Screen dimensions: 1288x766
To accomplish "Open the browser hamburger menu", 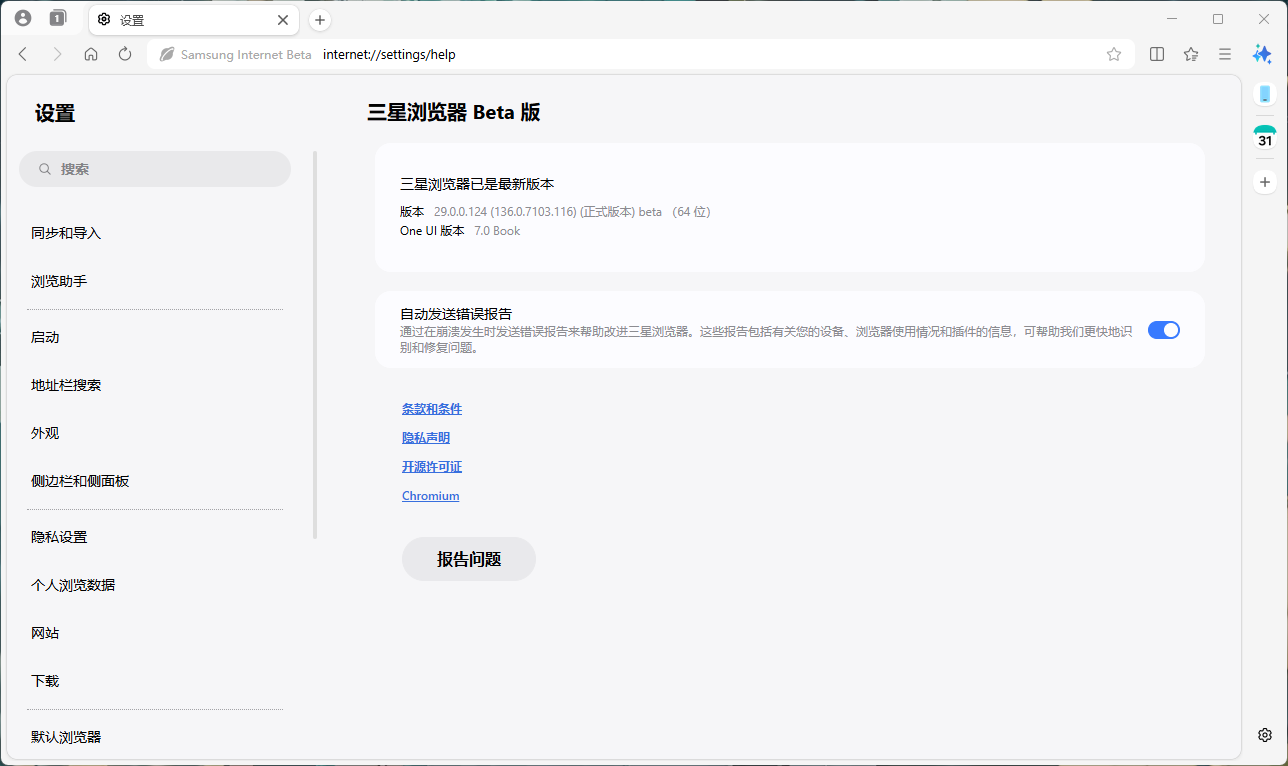I will [1224, 54].
